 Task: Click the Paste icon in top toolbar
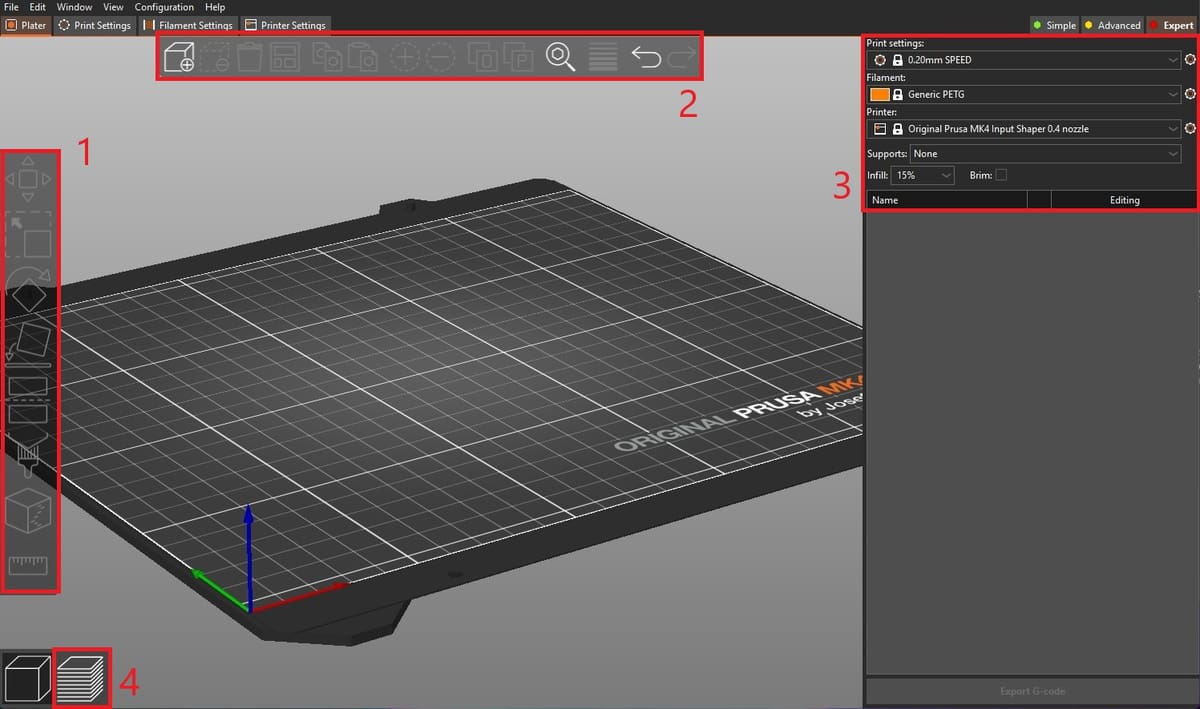[x=362, y=57]
